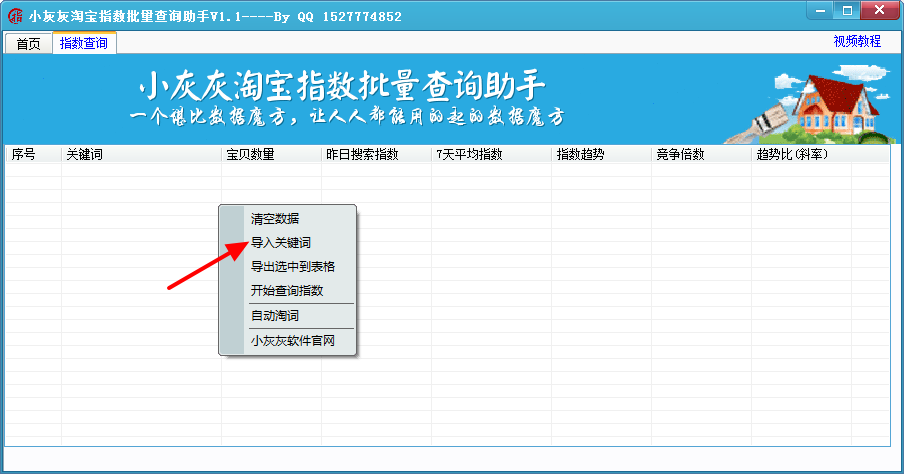Viewport: 904px width, 474px height.
Task: Sort by the 竞争倍数 column
Action: pos(702,154)
